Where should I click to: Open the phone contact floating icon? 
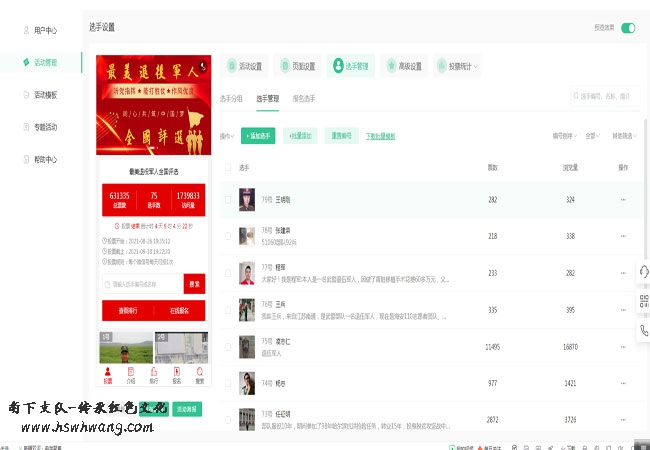(644, 331)
